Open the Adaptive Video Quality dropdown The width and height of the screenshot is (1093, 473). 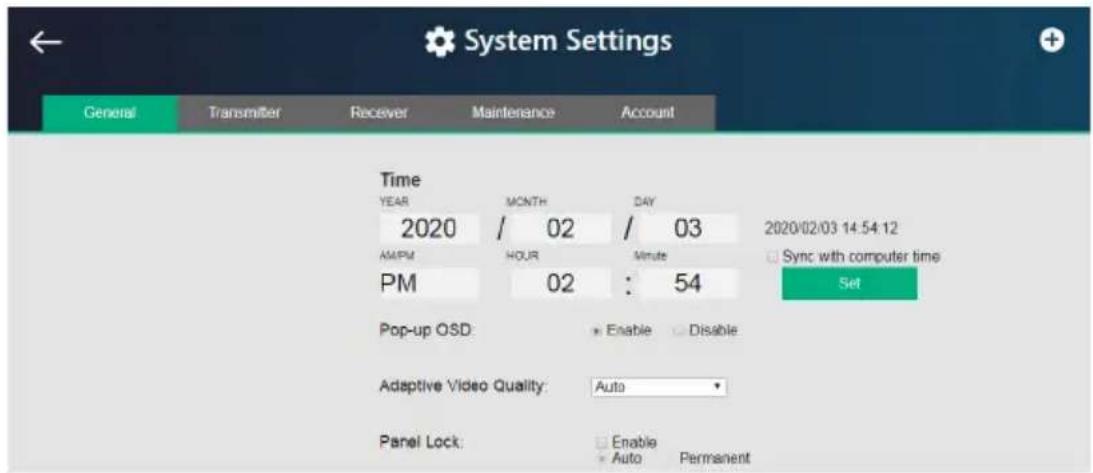click(659, 387)
